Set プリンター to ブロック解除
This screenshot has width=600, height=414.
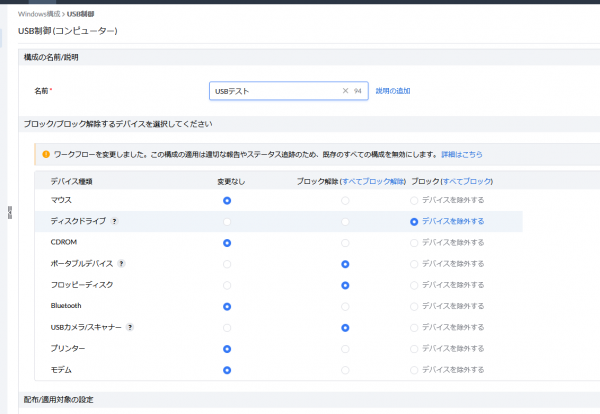[345, 349]
